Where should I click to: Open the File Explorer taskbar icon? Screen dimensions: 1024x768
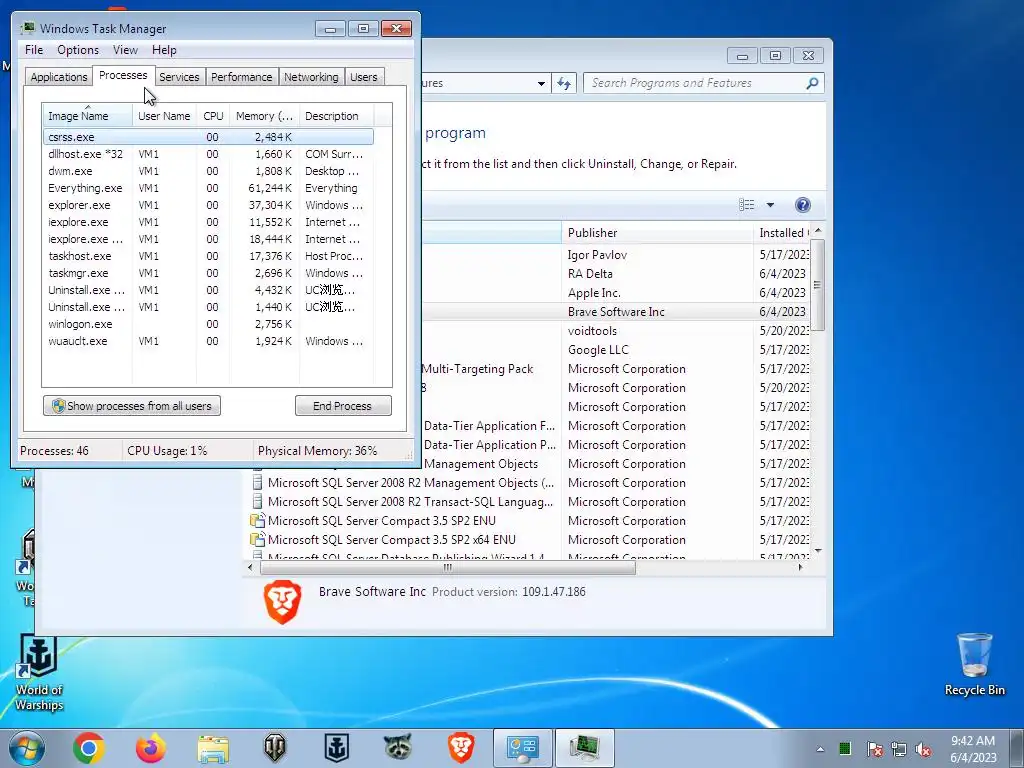pos(213,748)
